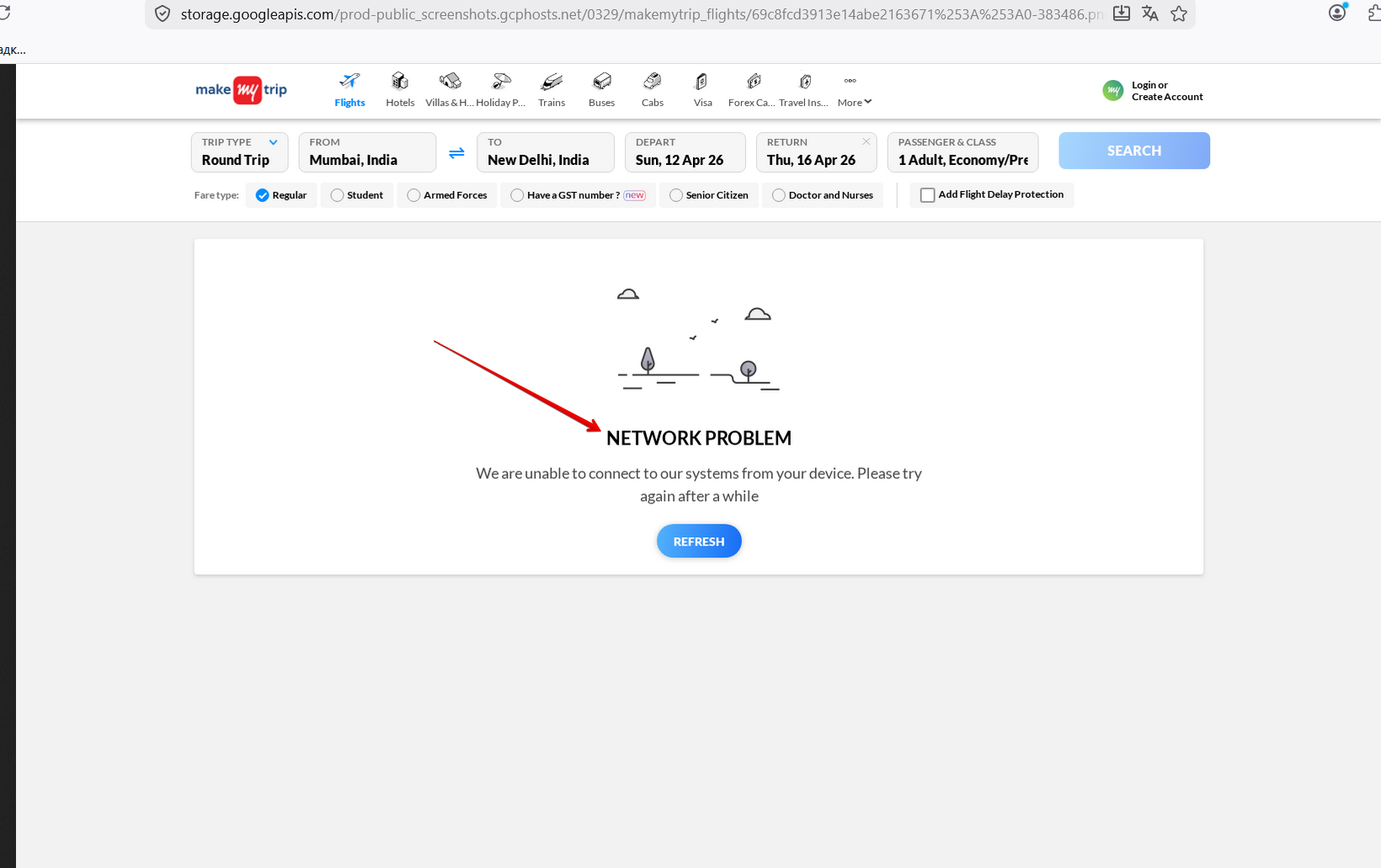1381x868 pixels.
Task: Open the Visa section icon
Action: (x=701, y=82)
